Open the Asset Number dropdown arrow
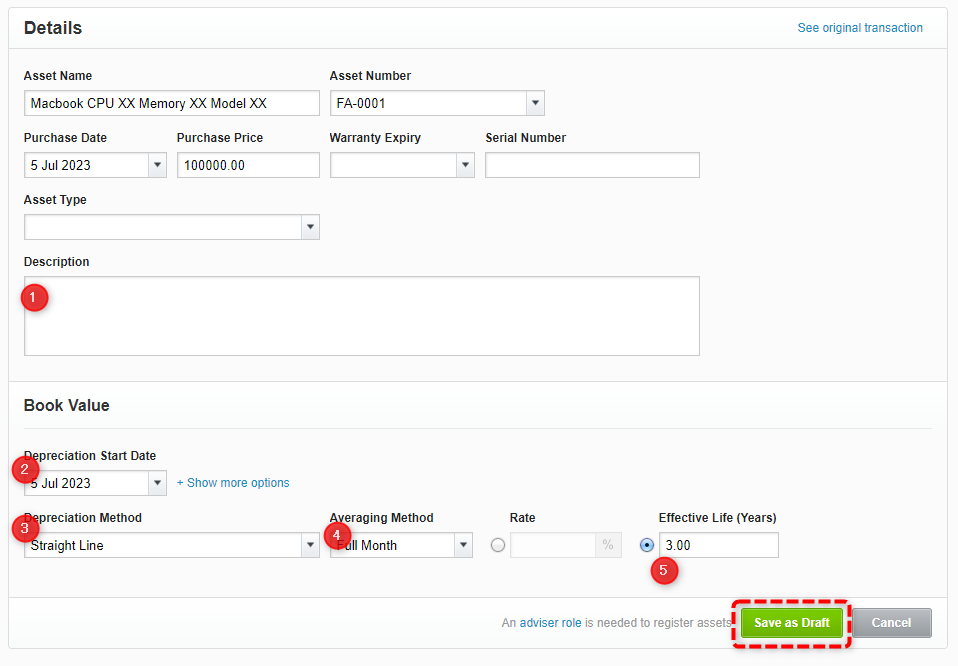Screen dimensions: 958x666 pos(535,103)
